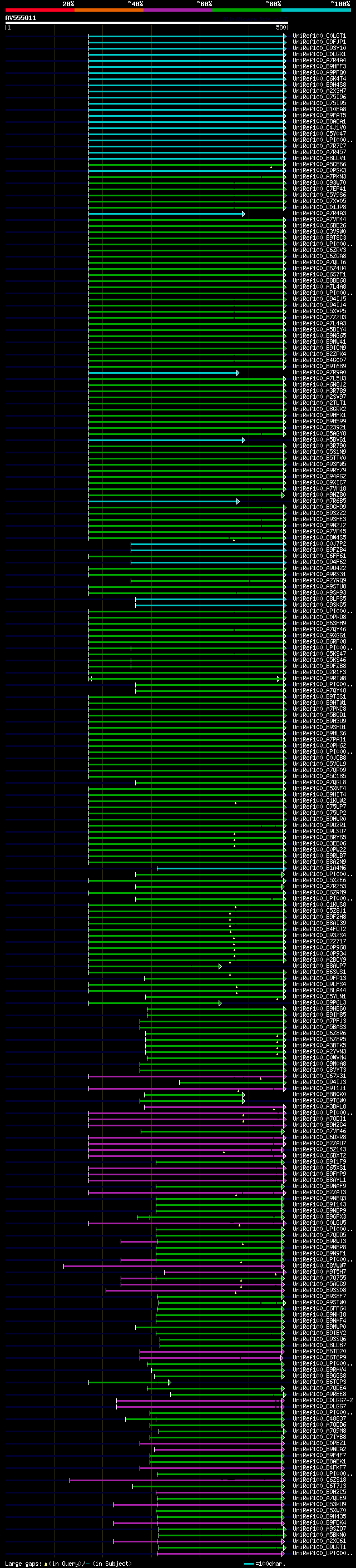
Task: Open the UniRef100_Q6BE26 entry
Action: pyautogui.click(x=319, y=226)
